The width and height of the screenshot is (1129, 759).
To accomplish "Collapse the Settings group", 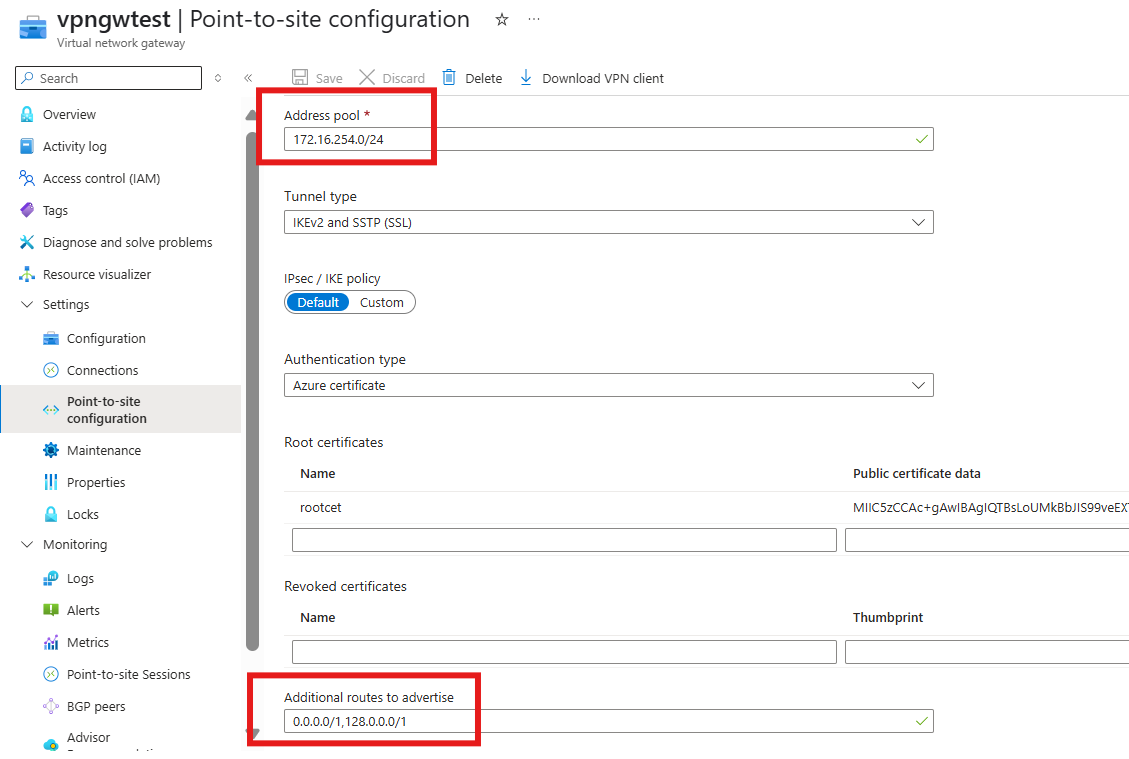I will click(x=29, y=304).
